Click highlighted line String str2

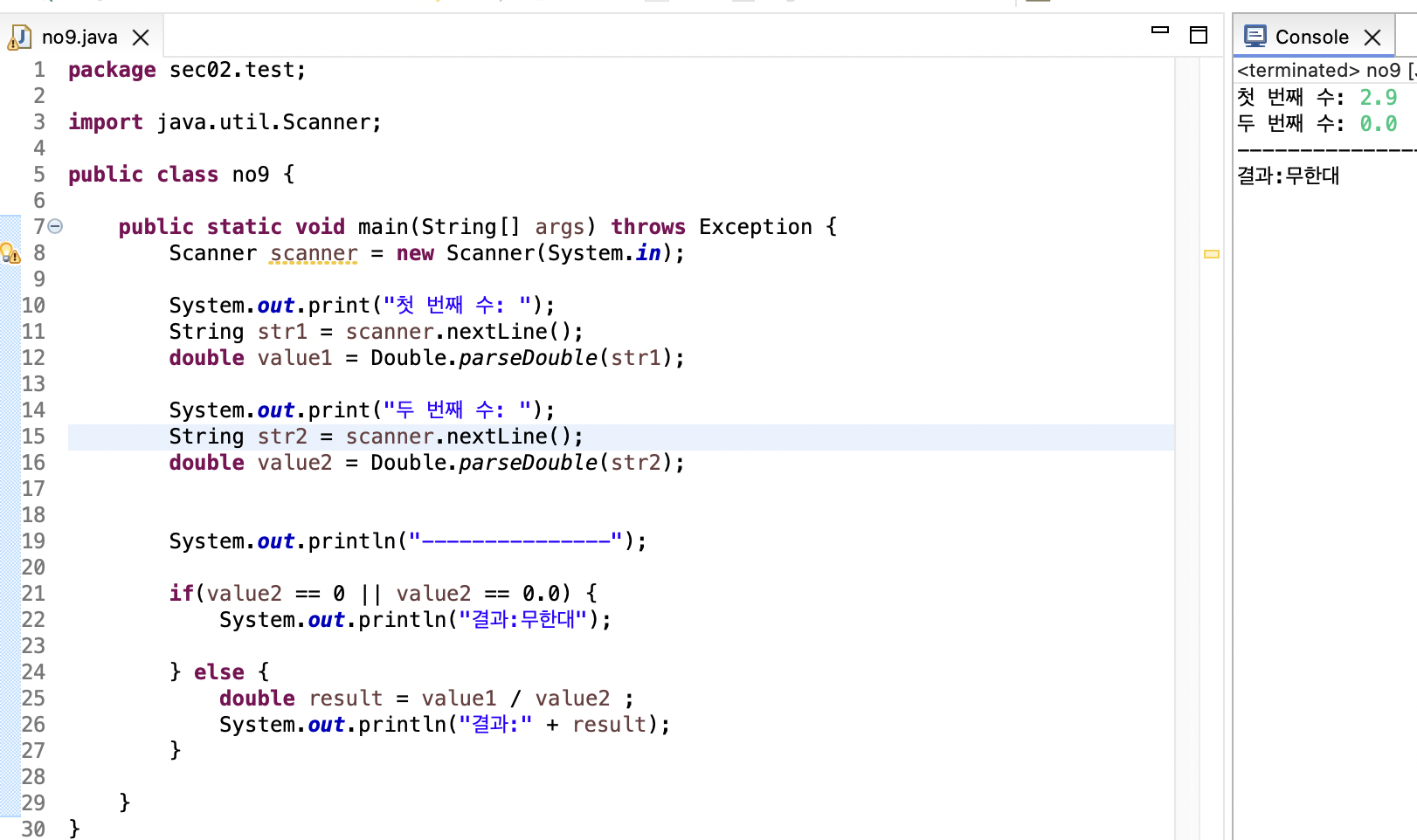point(620,437)
